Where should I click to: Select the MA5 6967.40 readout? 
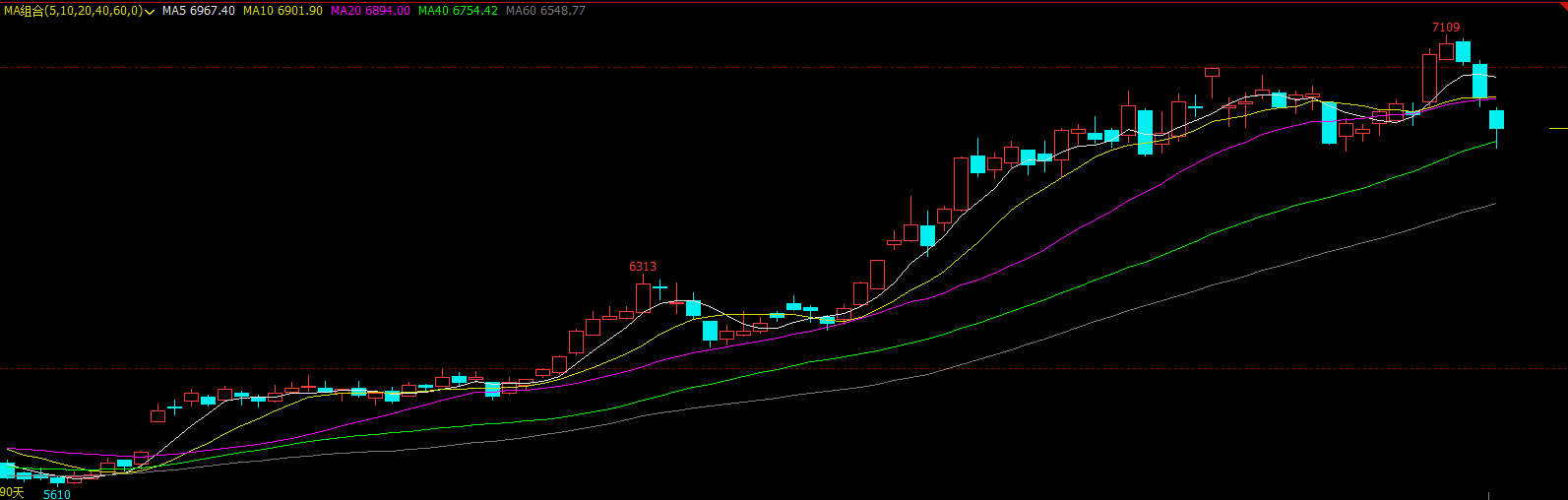pos(199,11)
